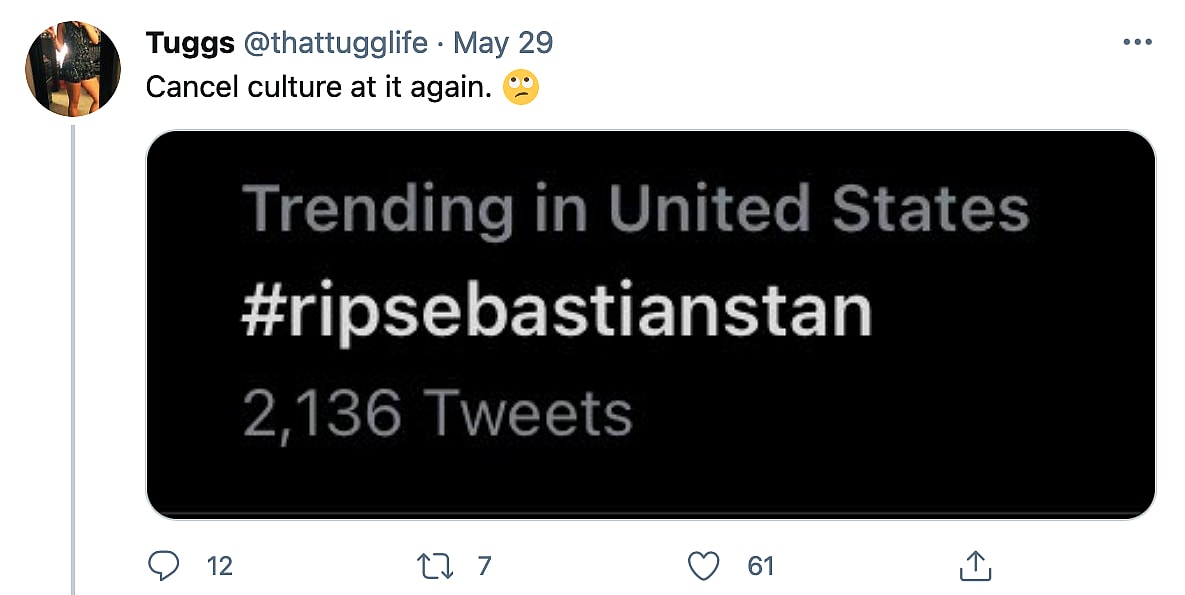1185x595 pixels.
Task: Open the share tweet icon
Action: (973, 567)
